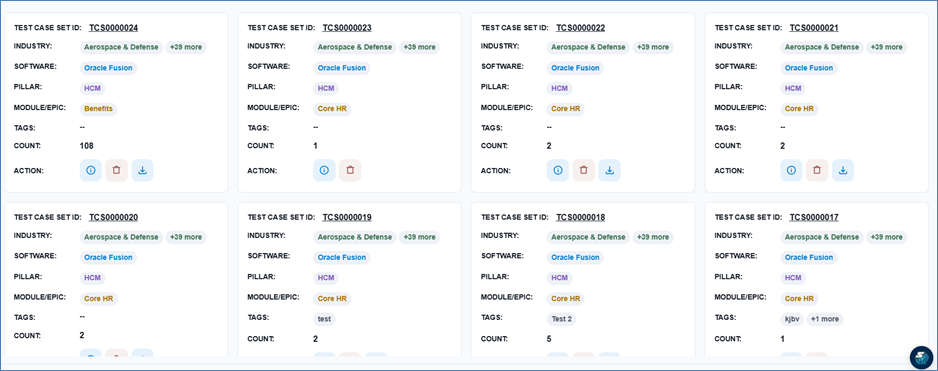Open TCS0000019 test case set link
The height and width of the screenshot is (371, 938).
coord(347,217)
